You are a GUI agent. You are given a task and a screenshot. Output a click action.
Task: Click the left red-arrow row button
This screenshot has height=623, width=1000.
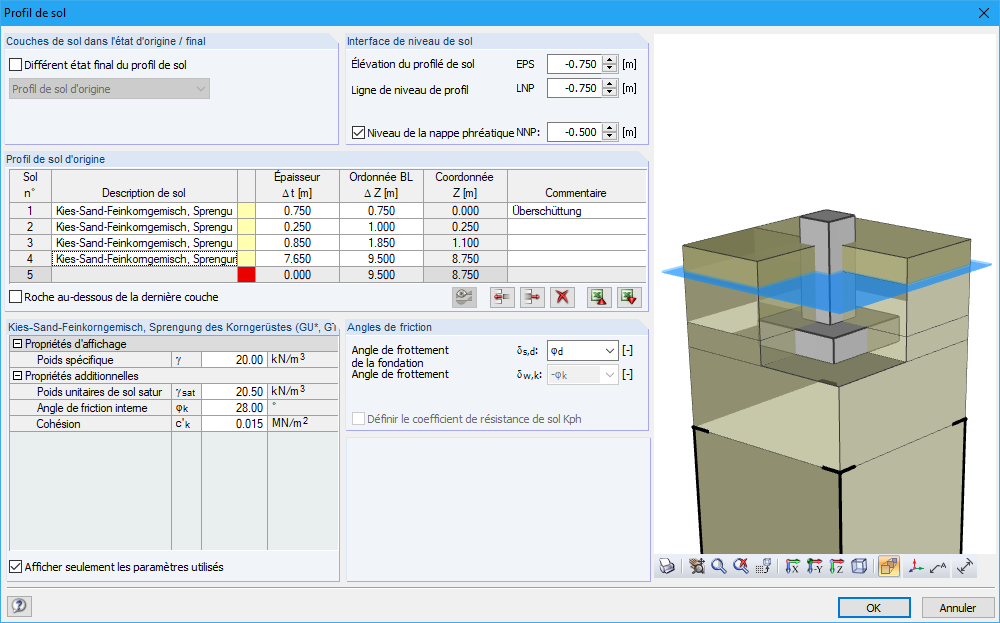pos(503,297)
